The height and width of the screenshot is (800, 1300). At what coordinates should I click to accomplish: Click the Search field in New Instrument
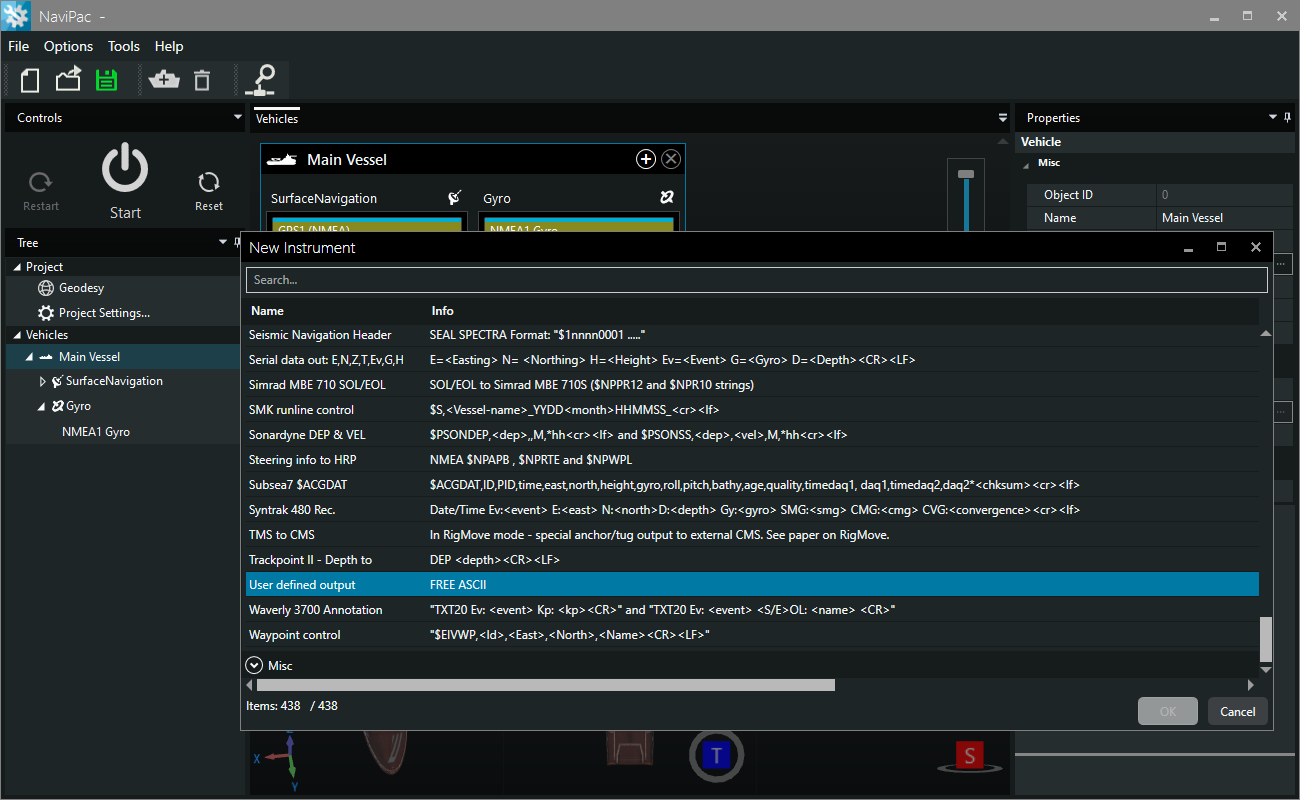click(757, 280)
